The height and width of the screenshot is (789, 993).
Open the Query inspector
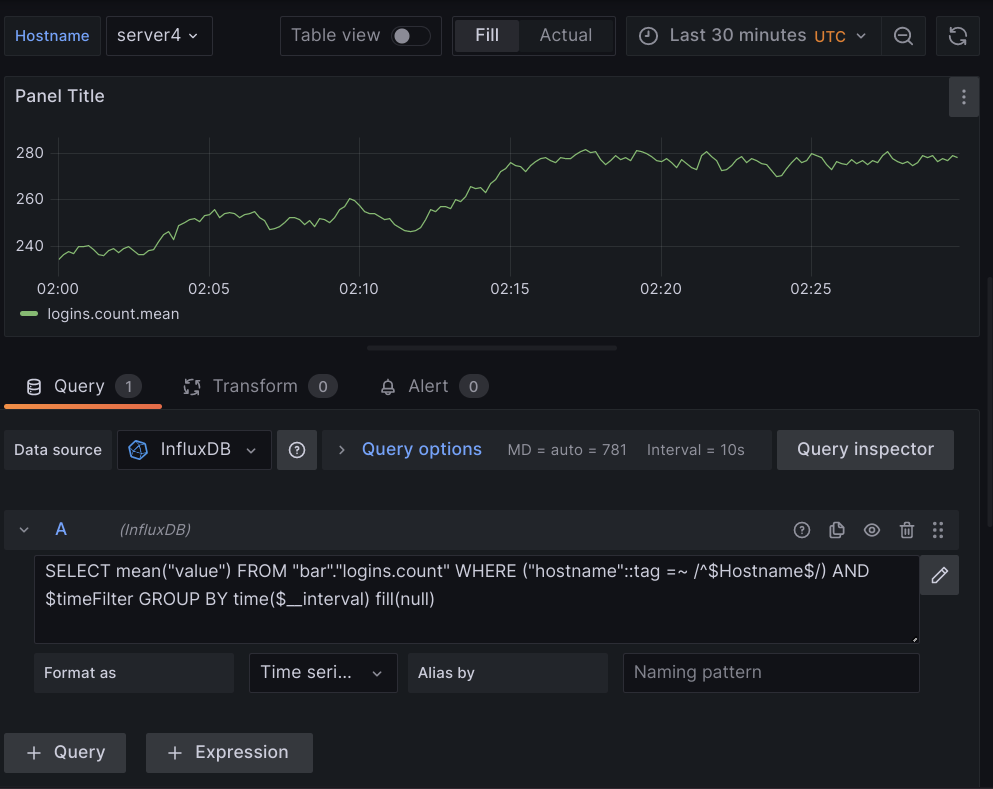click(864, 449)
